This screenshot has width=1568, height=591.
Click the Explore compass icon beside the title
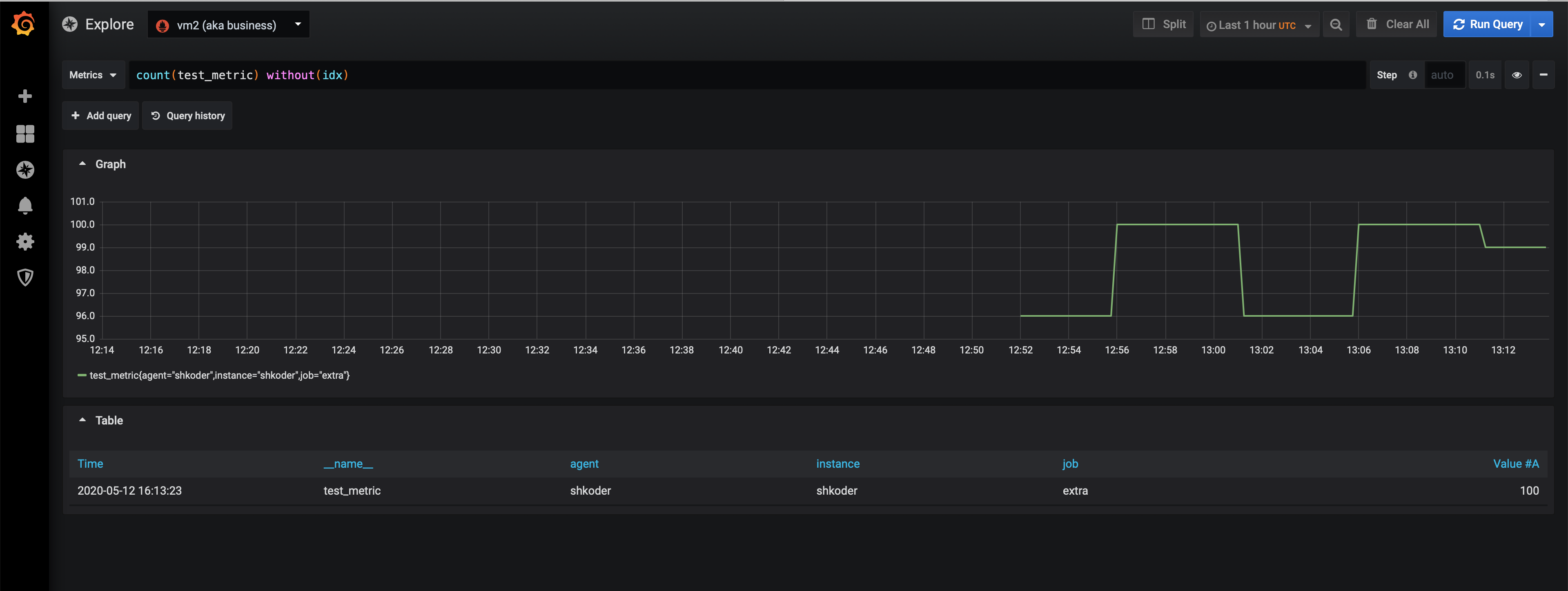tap(70, 24)
